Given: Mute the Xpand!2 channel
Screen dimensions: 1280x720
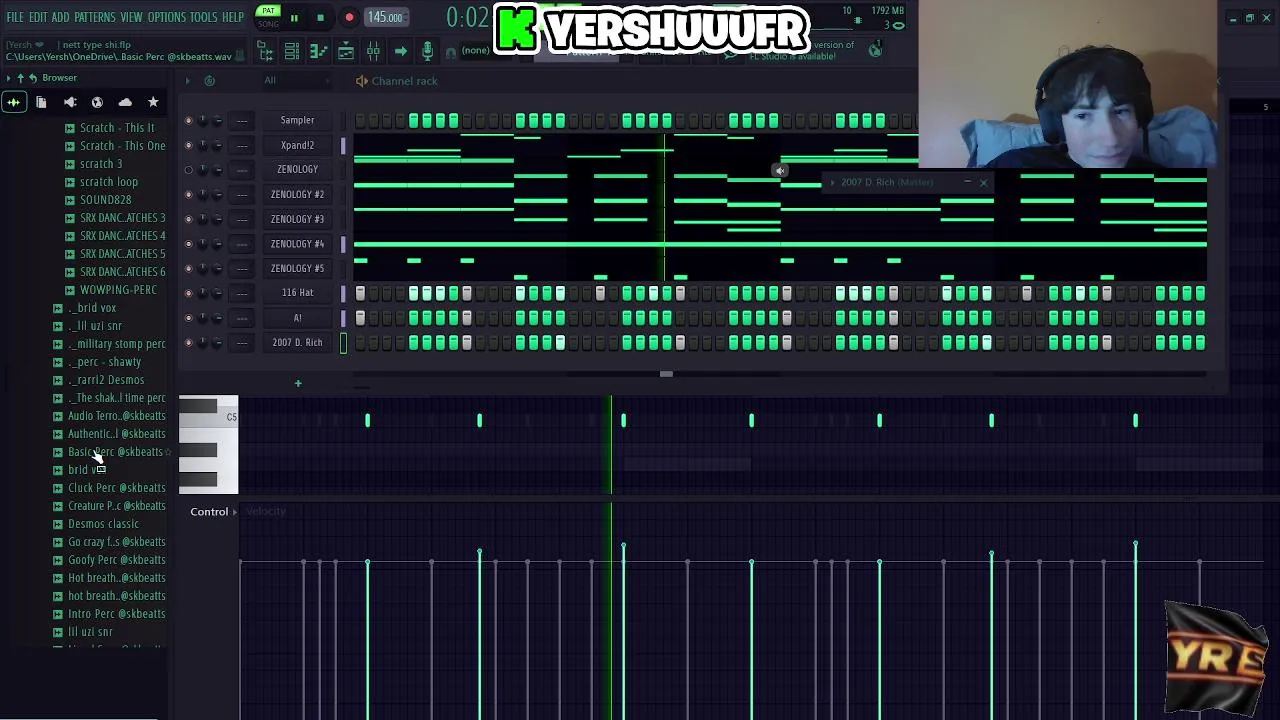Looking at the screenshot, I should [x=188, y=145].
